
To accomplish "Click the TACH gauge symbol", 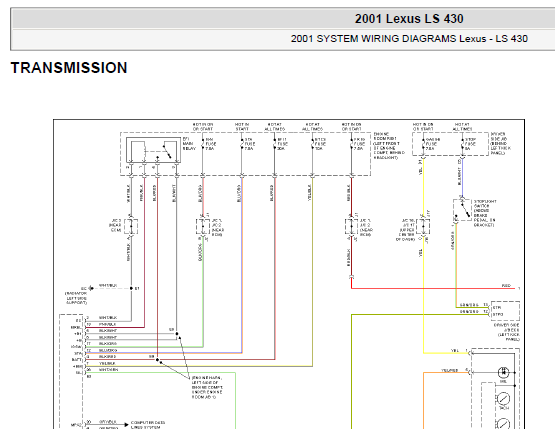I will pos(503,399).
